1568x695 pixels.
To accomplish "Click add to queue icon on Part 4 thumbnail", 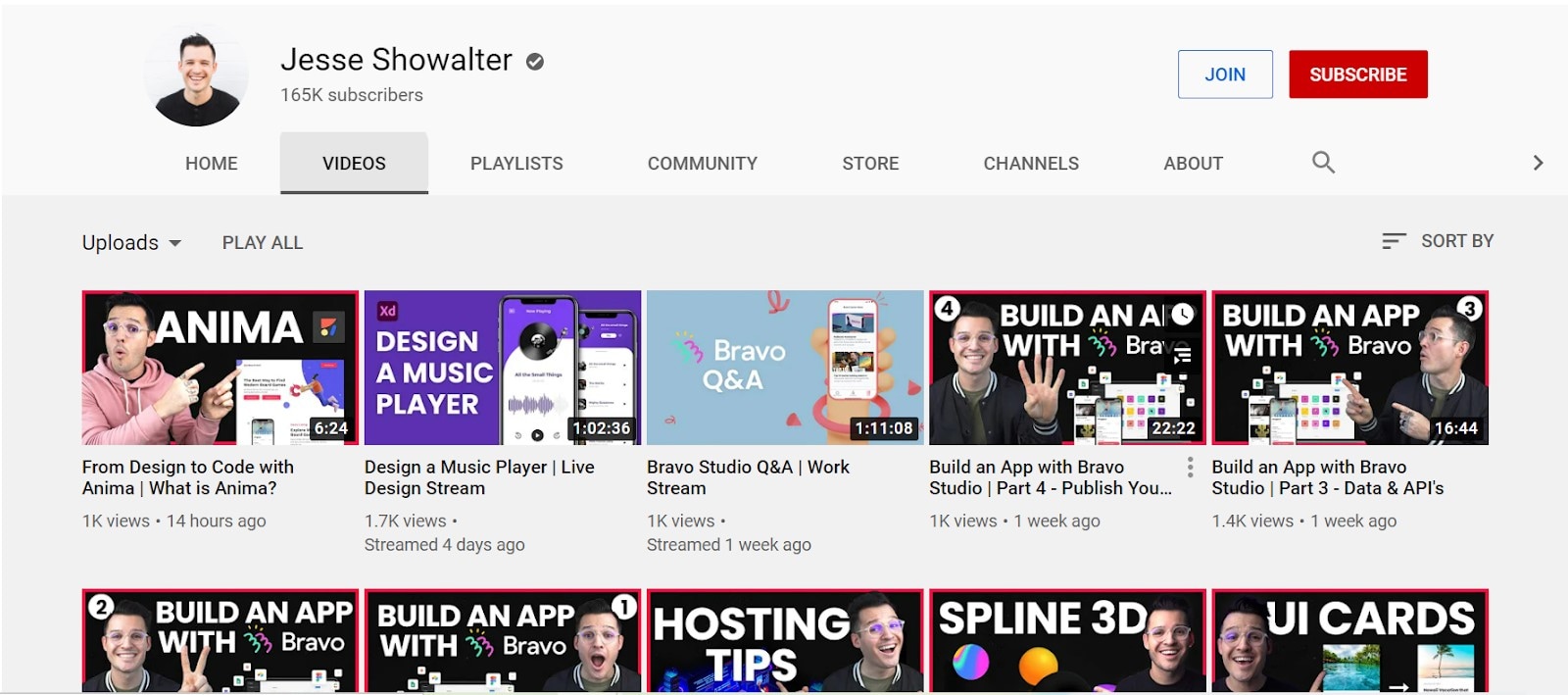I will click(1183, 355).
